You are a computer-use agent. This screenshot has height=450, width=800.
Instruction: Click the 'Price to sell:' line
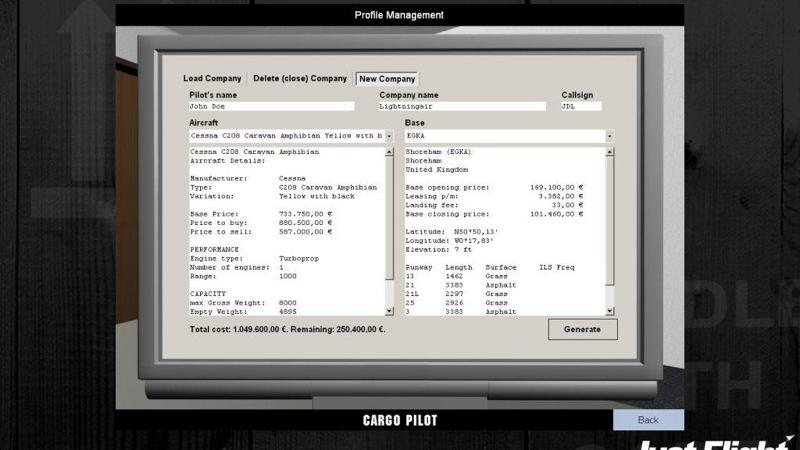pyautogui.click(x=261, y=232)
